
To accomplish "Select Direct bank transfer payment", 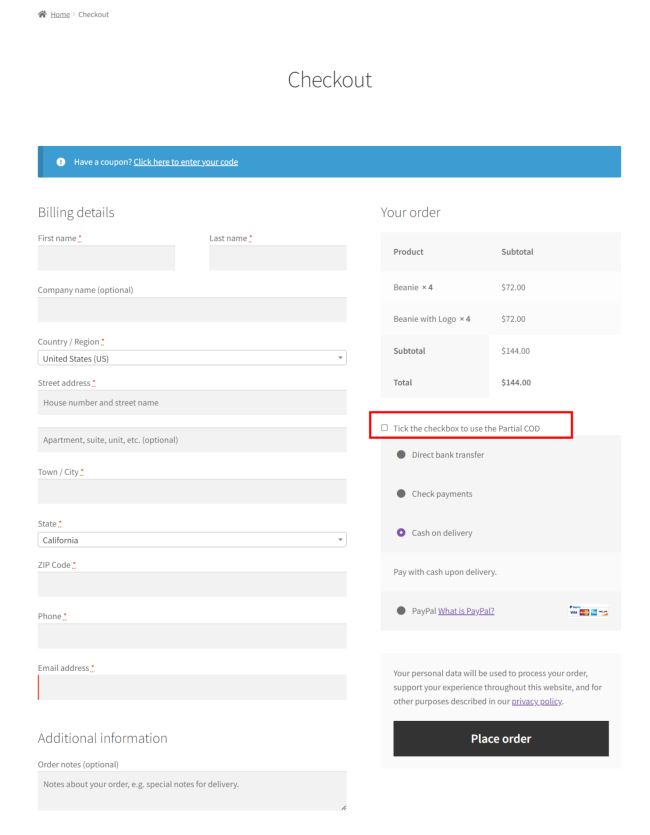I will [x=401, y=455].
